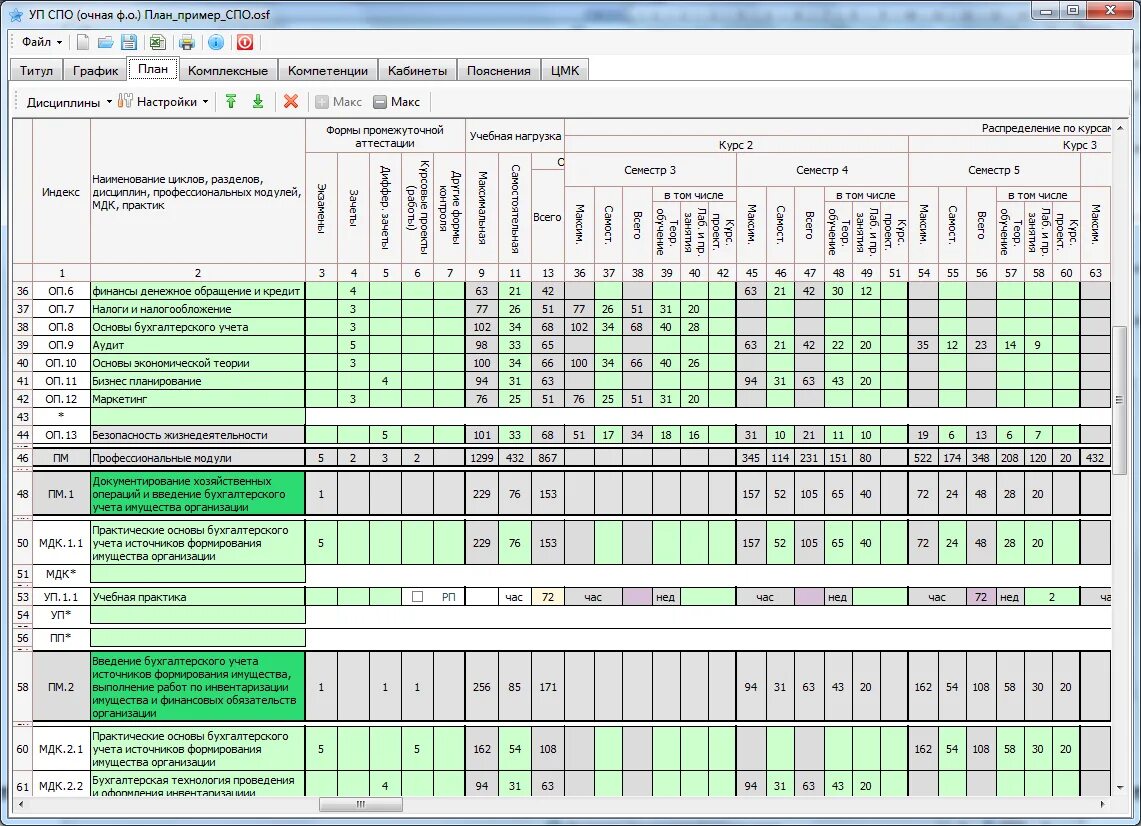
Task: Open the Компетенции tab
Action: pyautogui.click(x=327, y=71)
